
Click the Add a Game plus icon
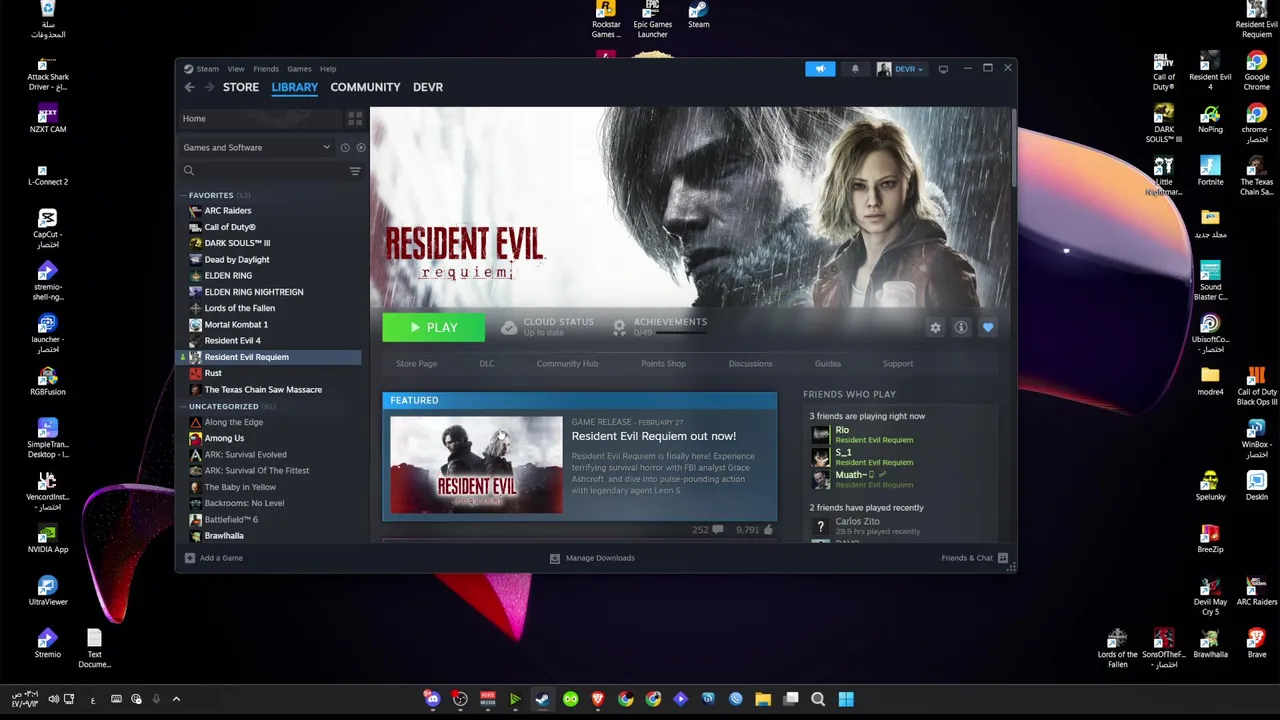pyautogui.click(x=190, y=558)
